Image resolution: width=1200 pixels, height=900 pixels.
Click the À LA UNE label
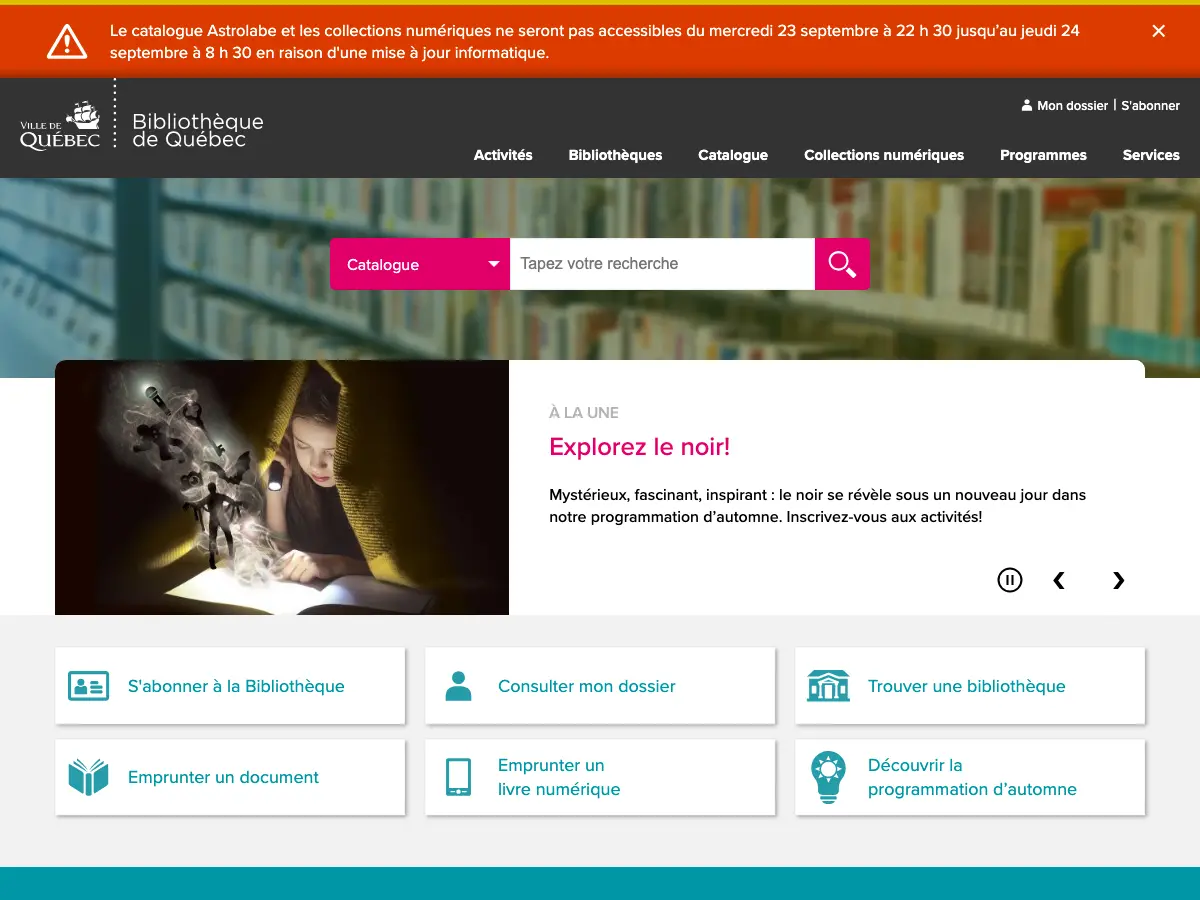584,412
